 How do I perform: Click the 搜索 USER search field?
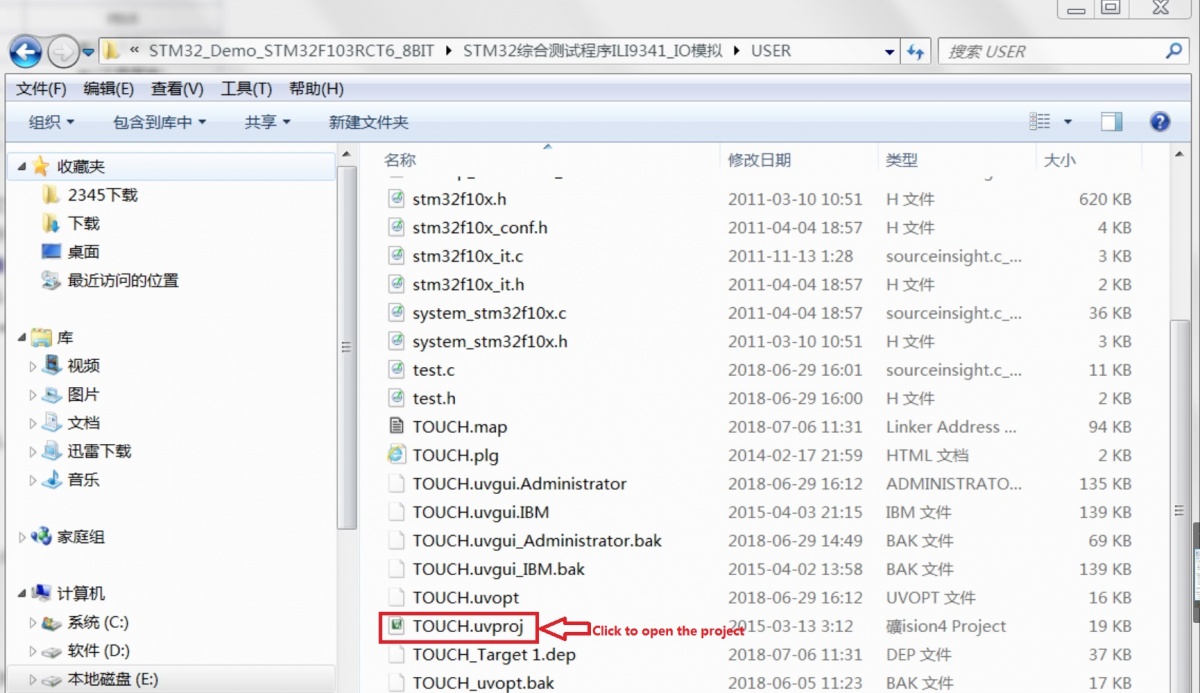1050,51
